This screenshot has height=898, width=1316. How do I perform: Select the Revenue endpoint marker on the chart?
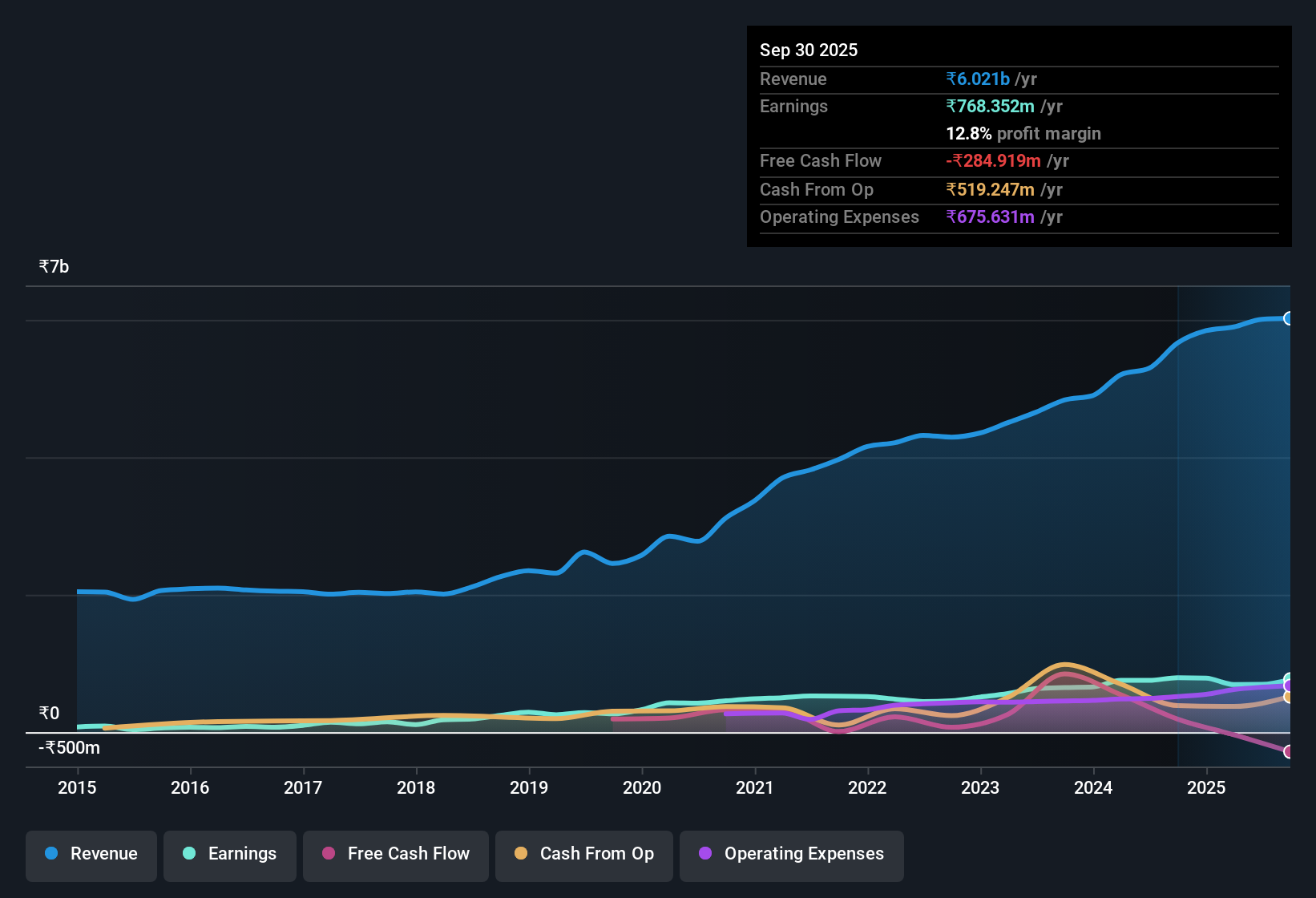coord(1289,319)
